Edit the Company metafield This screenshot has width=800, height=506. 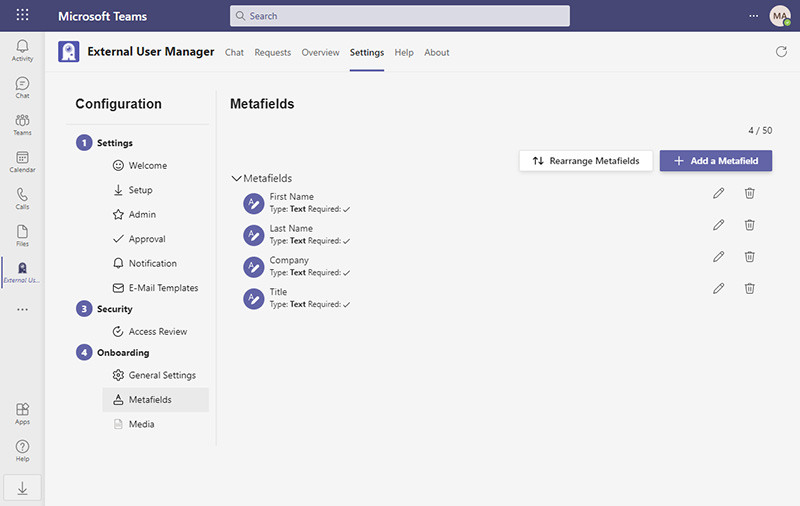tap(718, 257)
